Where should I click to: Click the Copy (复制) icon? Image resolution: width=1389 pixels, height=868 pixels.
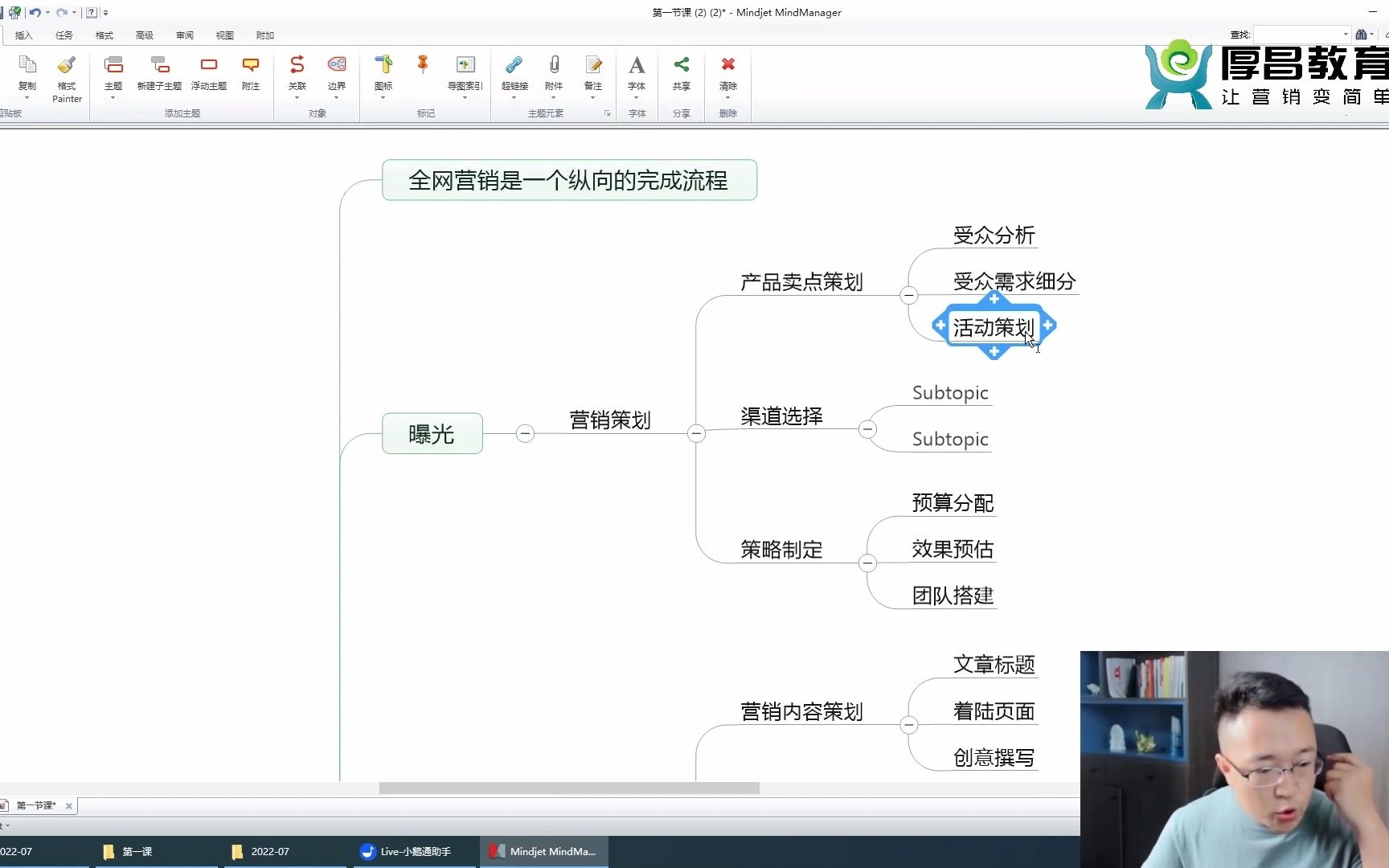[27, 65]
